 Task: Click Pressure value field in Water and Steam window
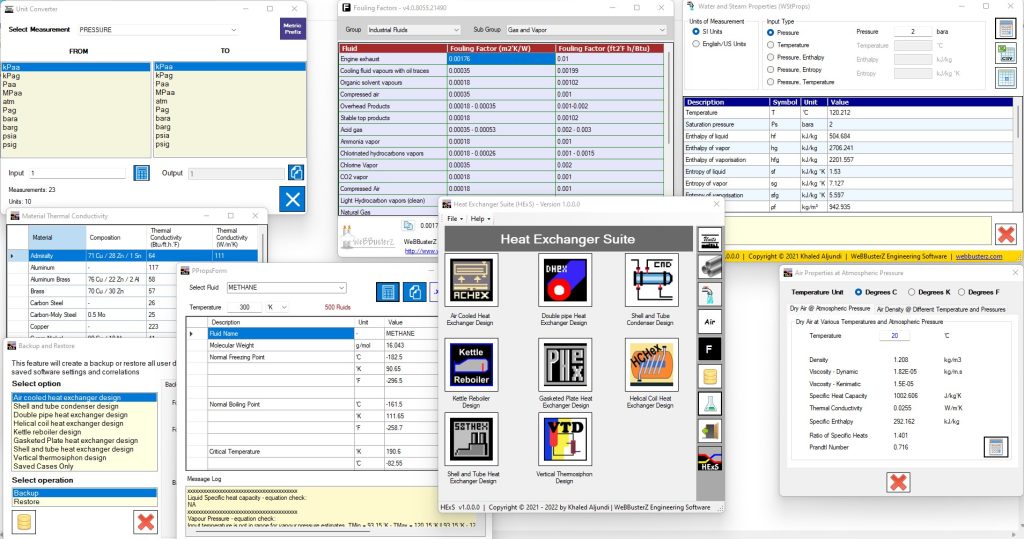[x=912, y=31]
